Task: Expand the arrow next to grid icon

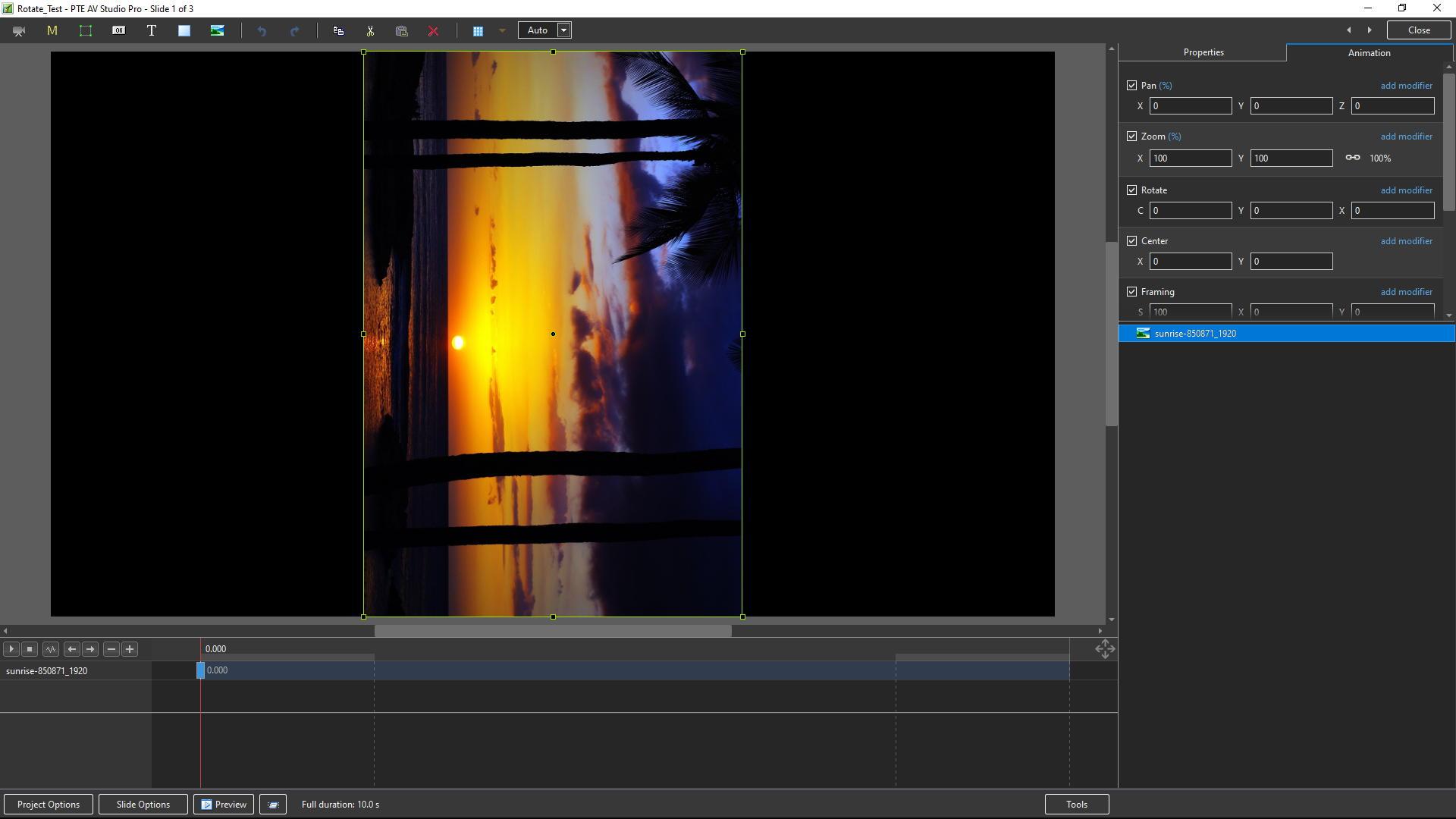Action: coord(502,31)
